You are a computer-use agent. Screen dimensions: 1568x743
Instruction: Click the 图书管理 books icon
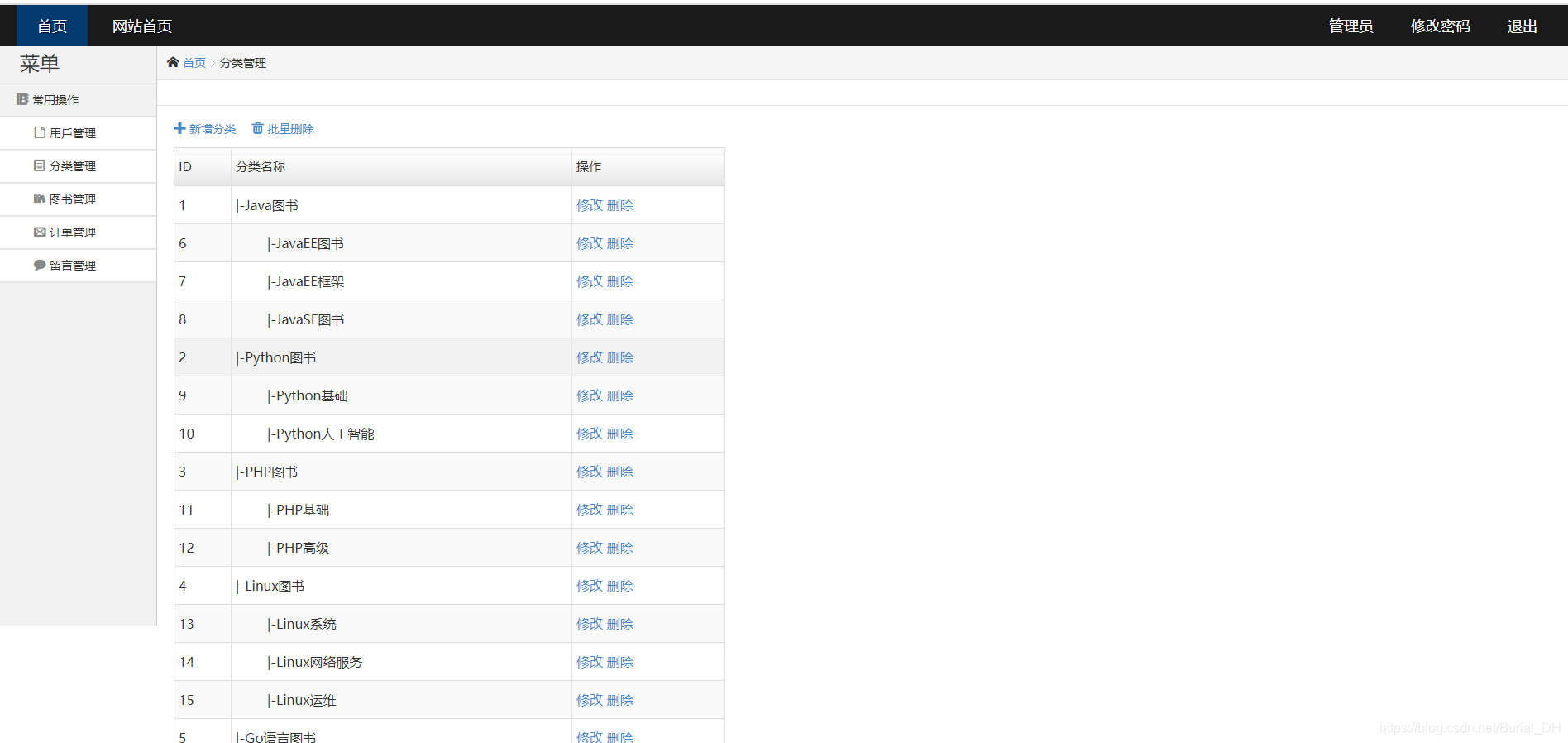coord(40,199)
